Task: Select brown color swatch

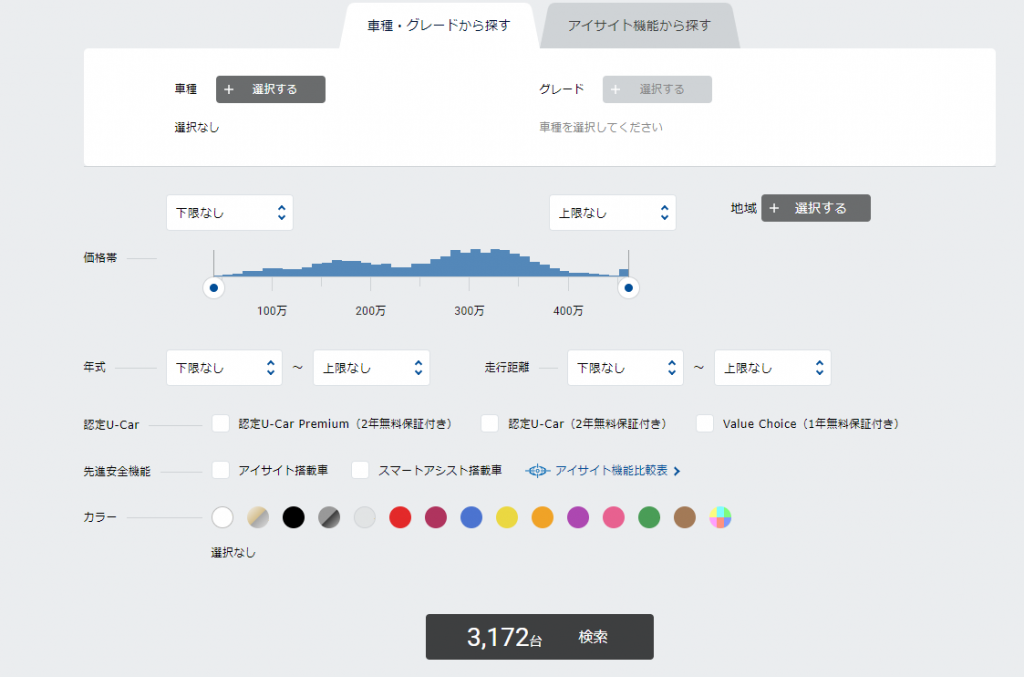Action: 684,518
